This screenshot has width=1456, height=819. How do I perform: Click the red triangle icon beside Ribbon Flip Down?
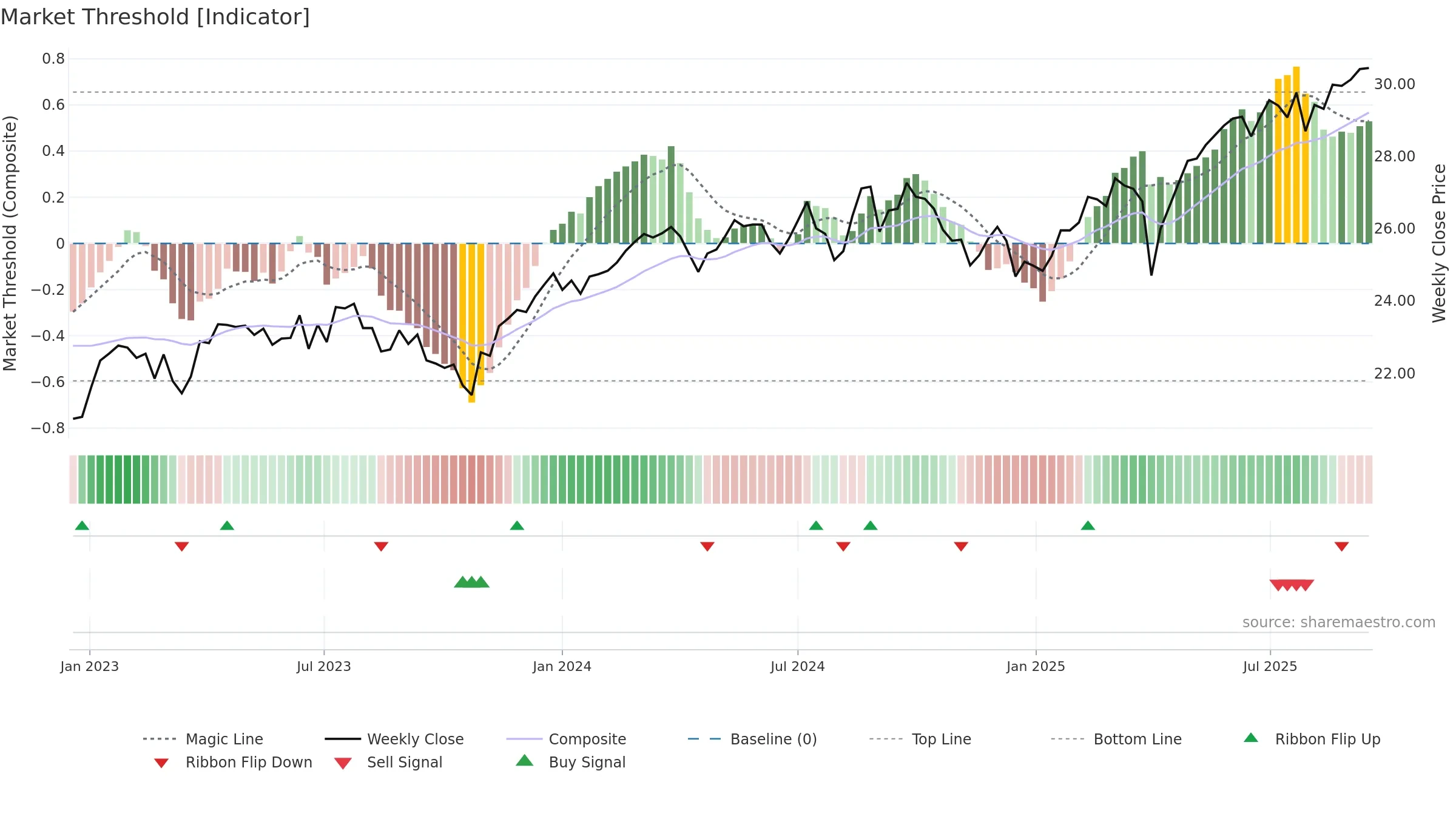point(161,763)
